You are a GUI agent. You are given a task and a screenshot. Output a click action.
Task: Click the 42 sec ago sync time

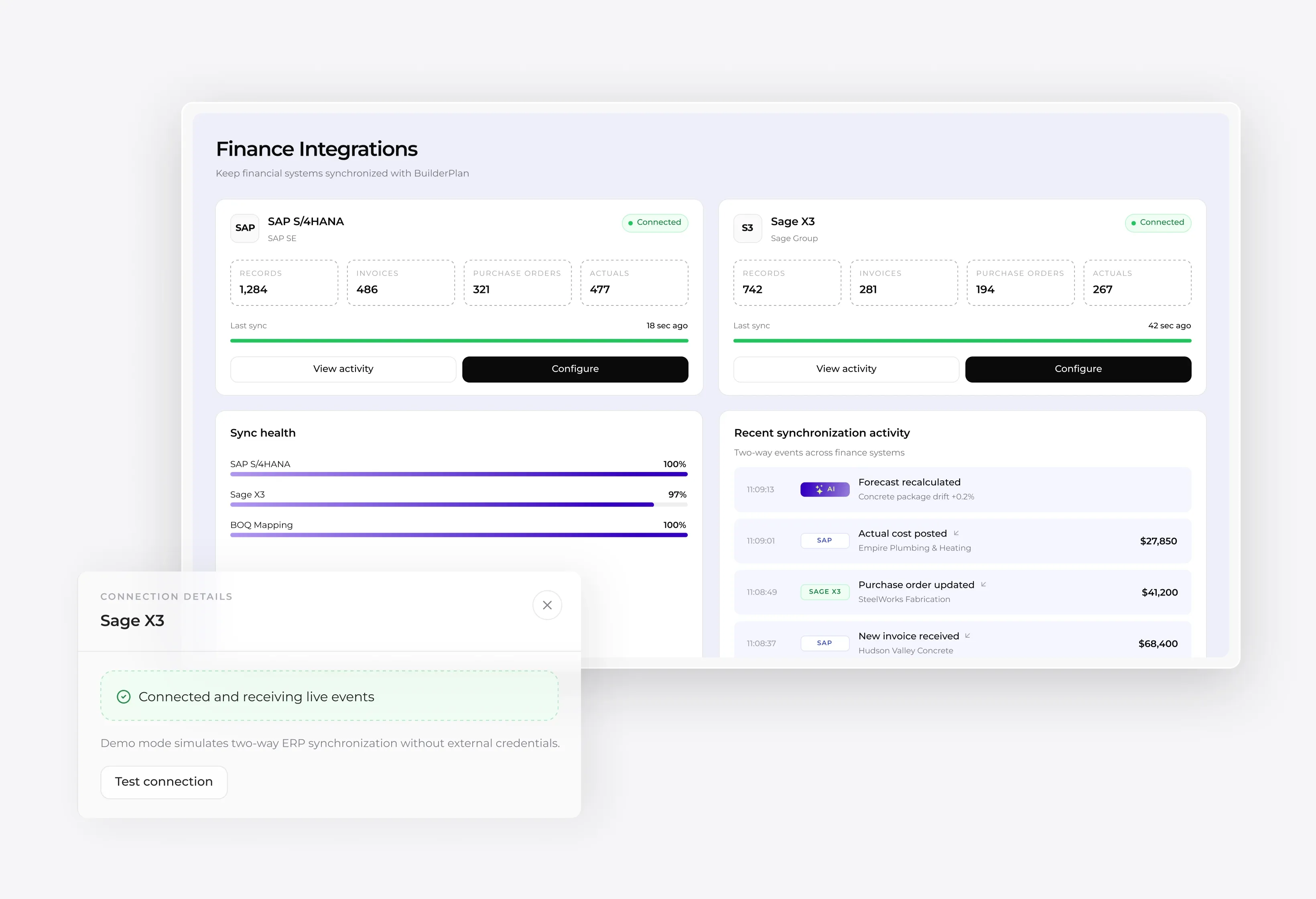1169,326
